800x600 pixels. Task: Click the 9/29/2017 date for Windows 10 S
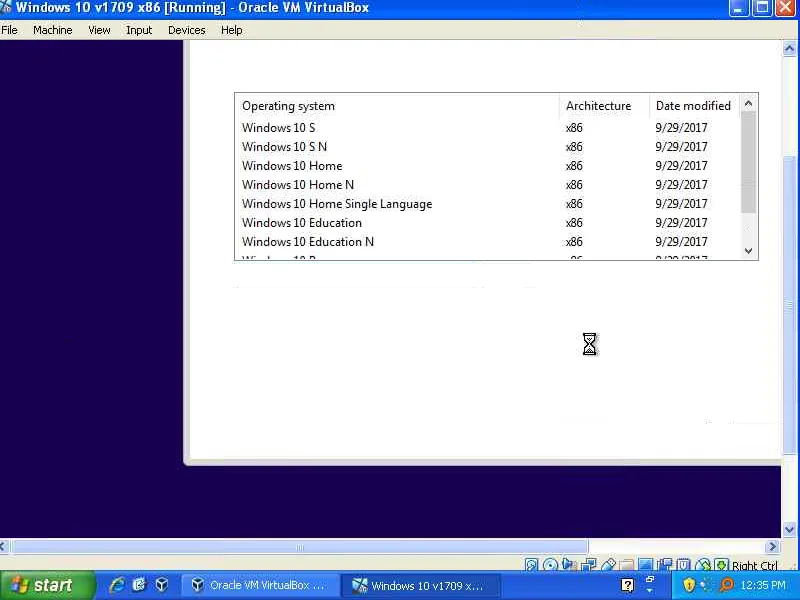coord(681,128)
